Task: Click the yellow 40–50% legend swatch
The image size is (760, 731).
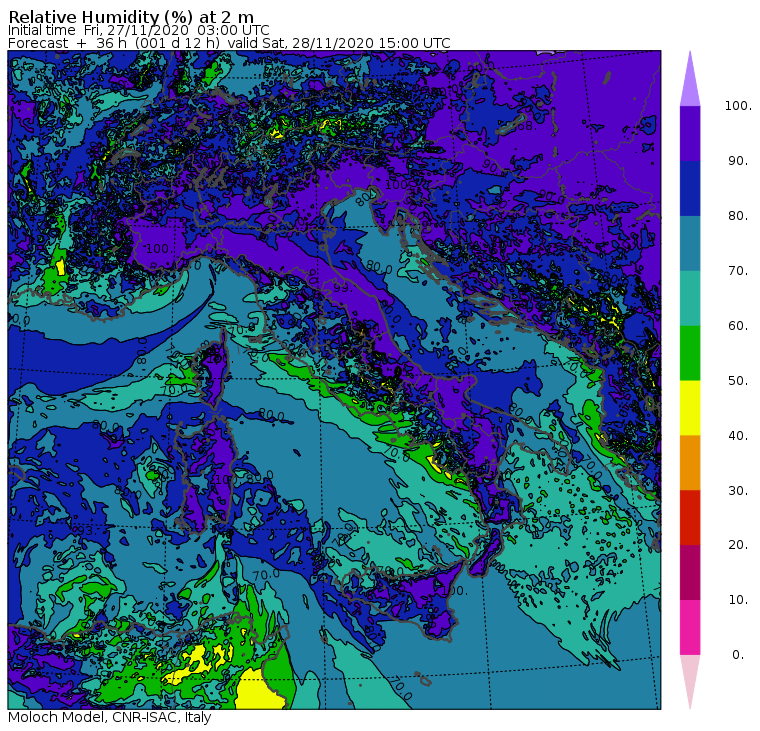Action: click(x=690, y=408)
